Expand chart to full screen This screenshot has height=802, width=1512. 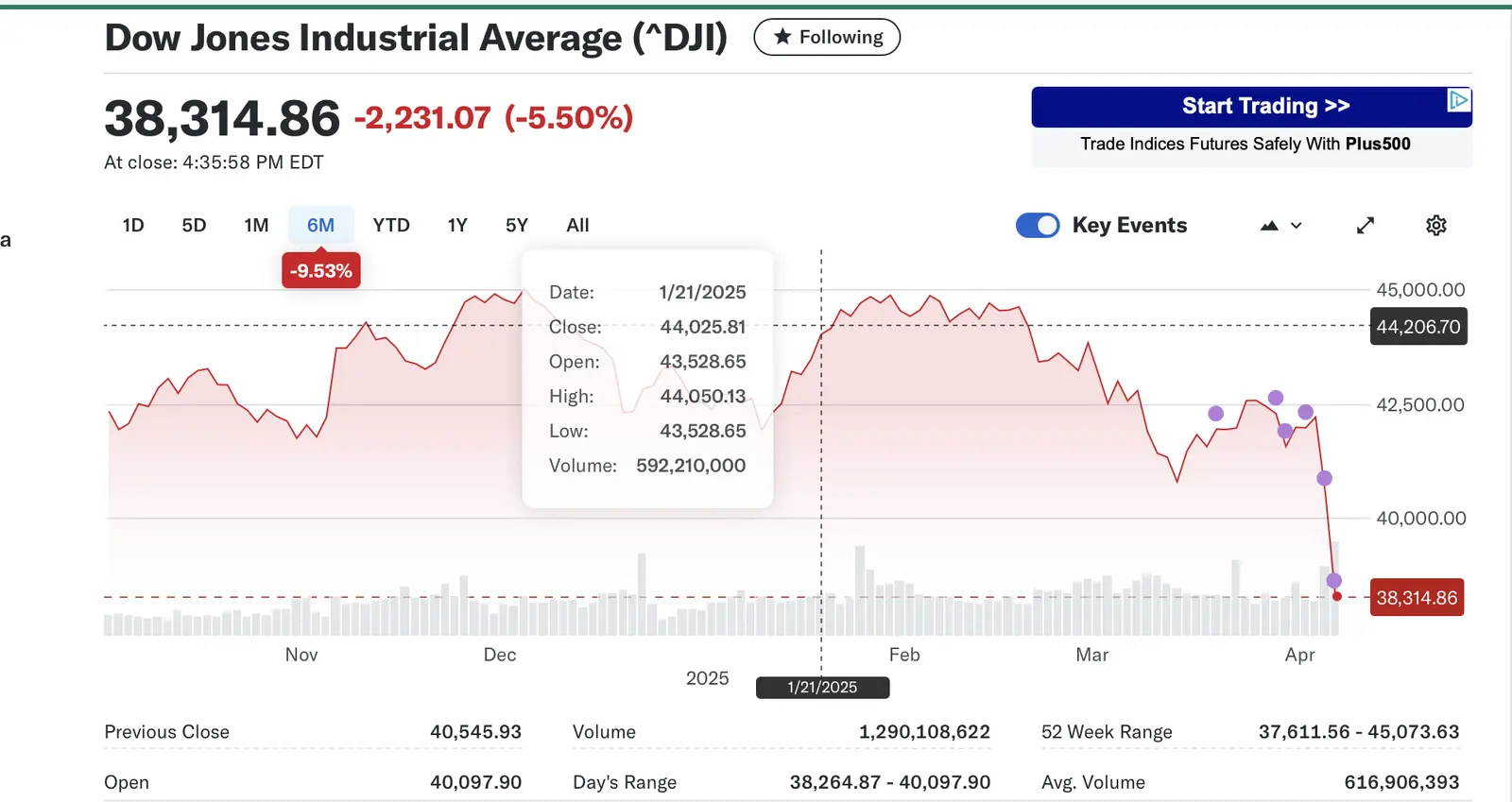[1365, 225]
